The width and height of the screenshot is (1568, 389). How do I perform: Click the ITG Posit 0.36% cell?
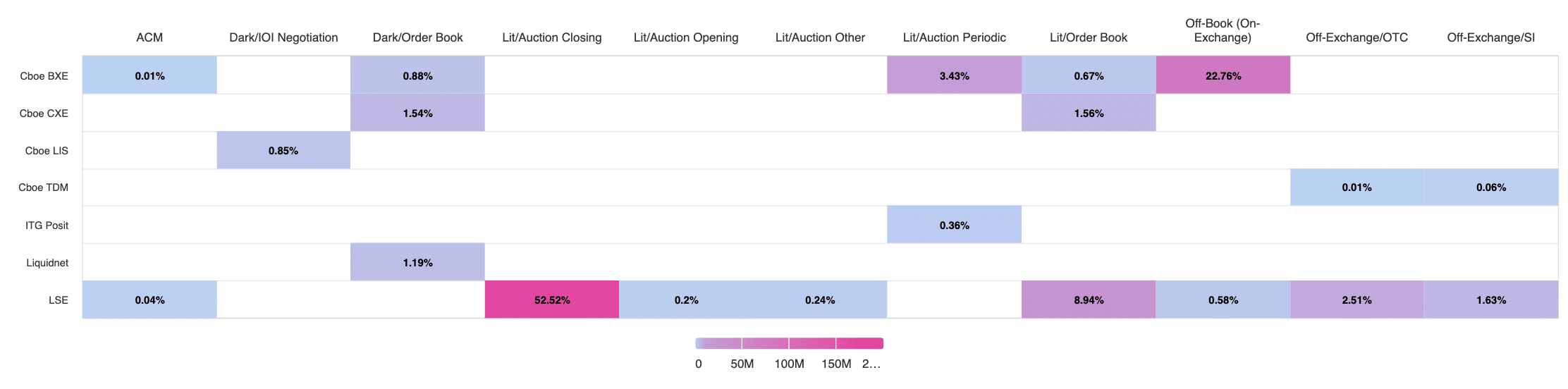[954, 225]
